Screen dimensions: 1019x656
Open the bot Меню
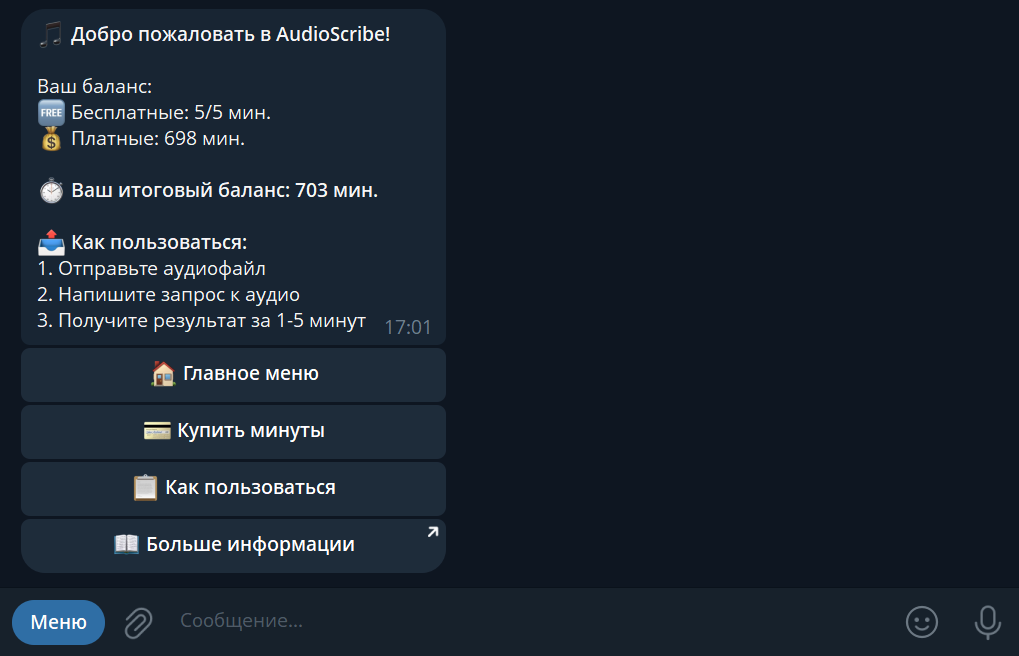(57, 621)
